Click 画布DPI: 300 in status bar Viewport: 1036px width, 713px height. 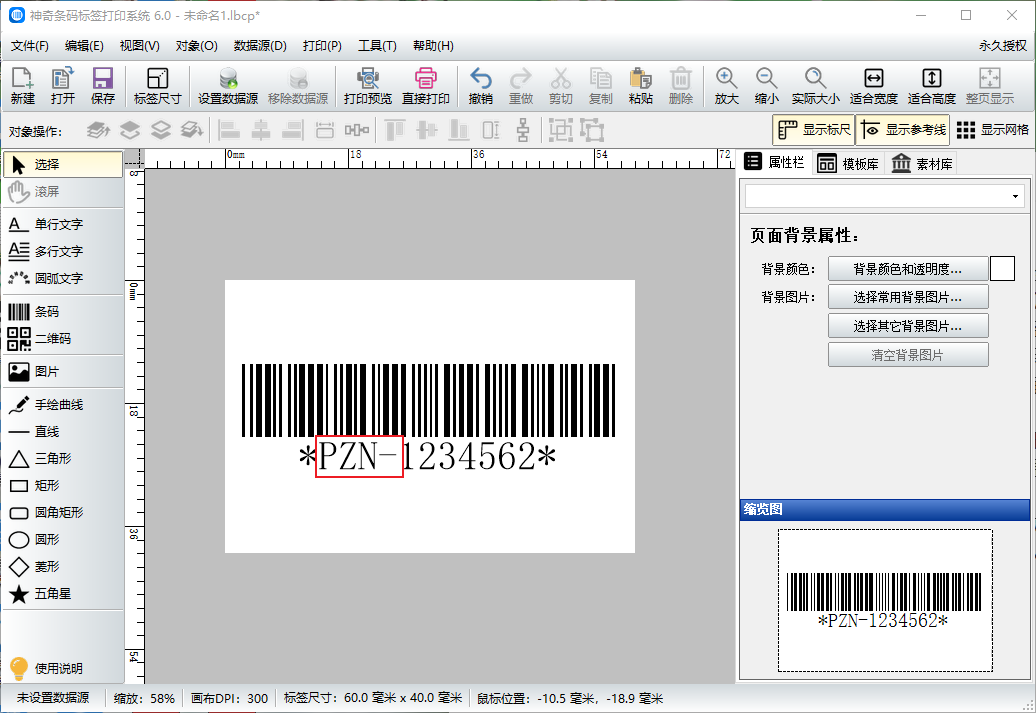229,698
